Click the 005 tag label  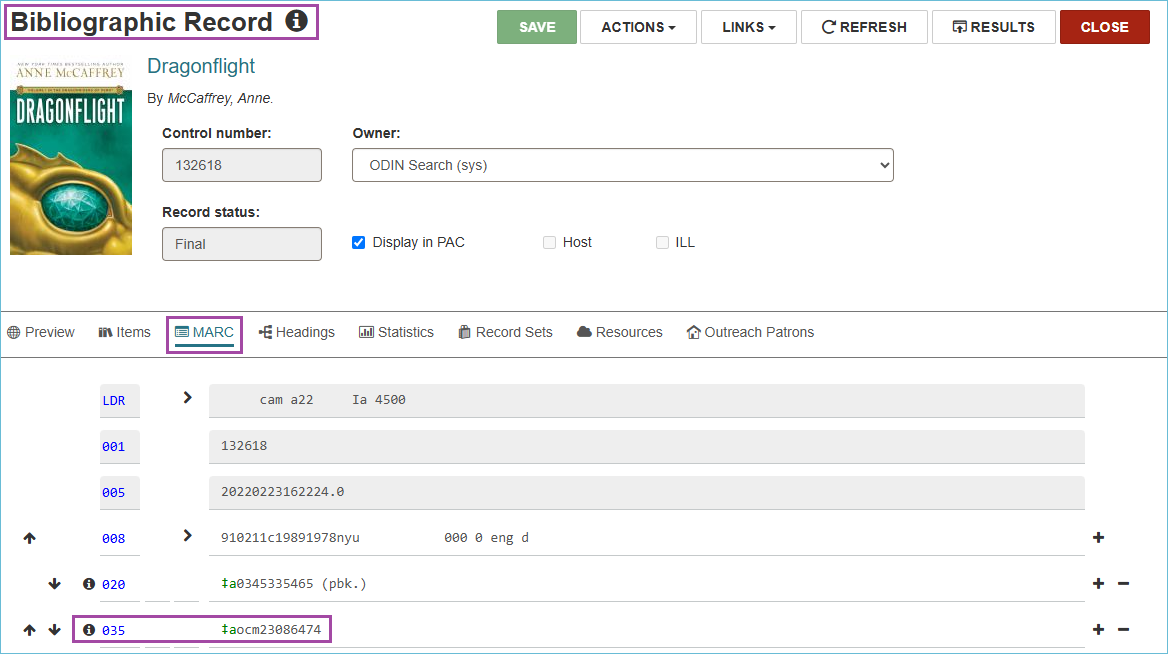click(114, 493)
